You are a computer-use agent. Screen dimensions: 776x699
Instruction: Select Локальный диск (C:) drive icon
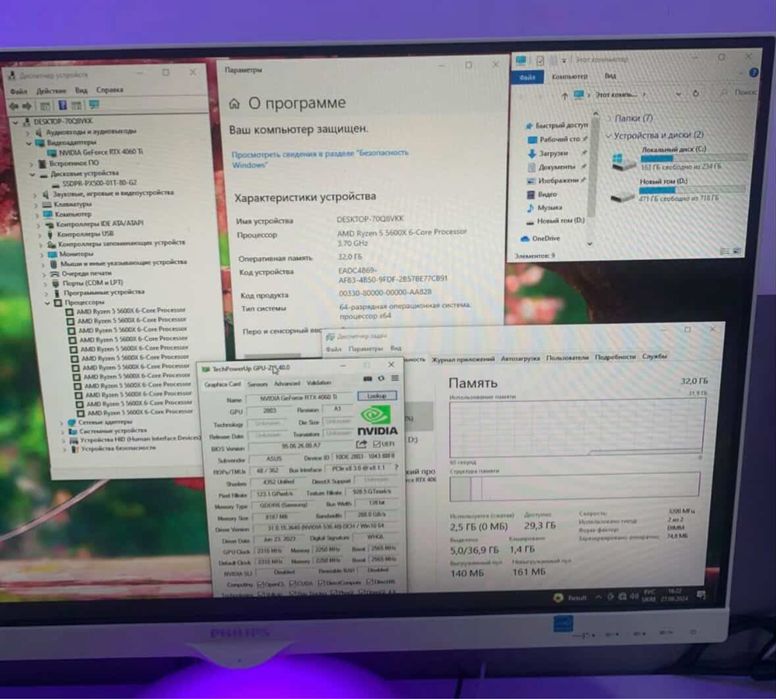click(623, 161)
